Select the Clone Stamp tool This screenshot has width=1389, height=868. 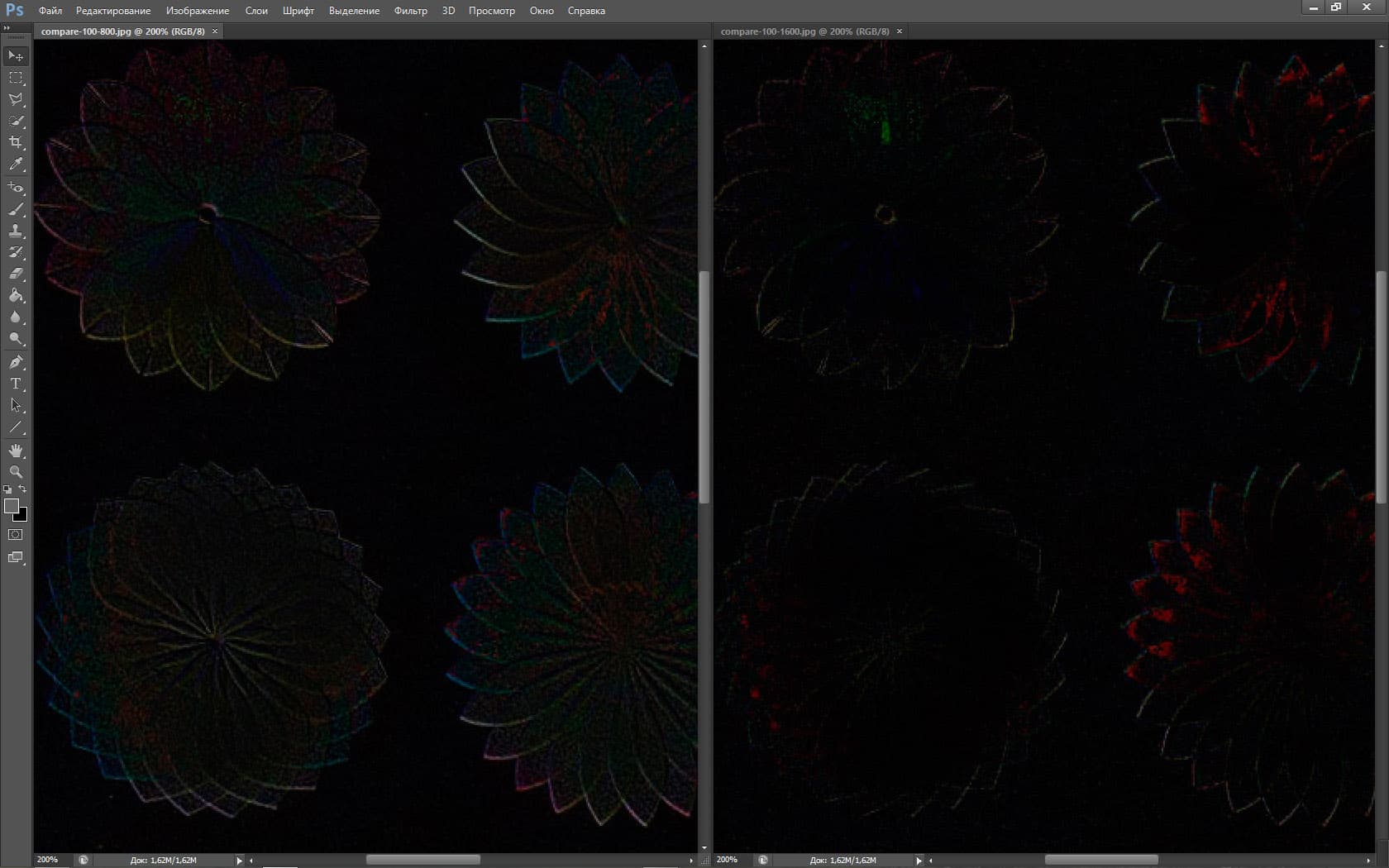[16, 231]
